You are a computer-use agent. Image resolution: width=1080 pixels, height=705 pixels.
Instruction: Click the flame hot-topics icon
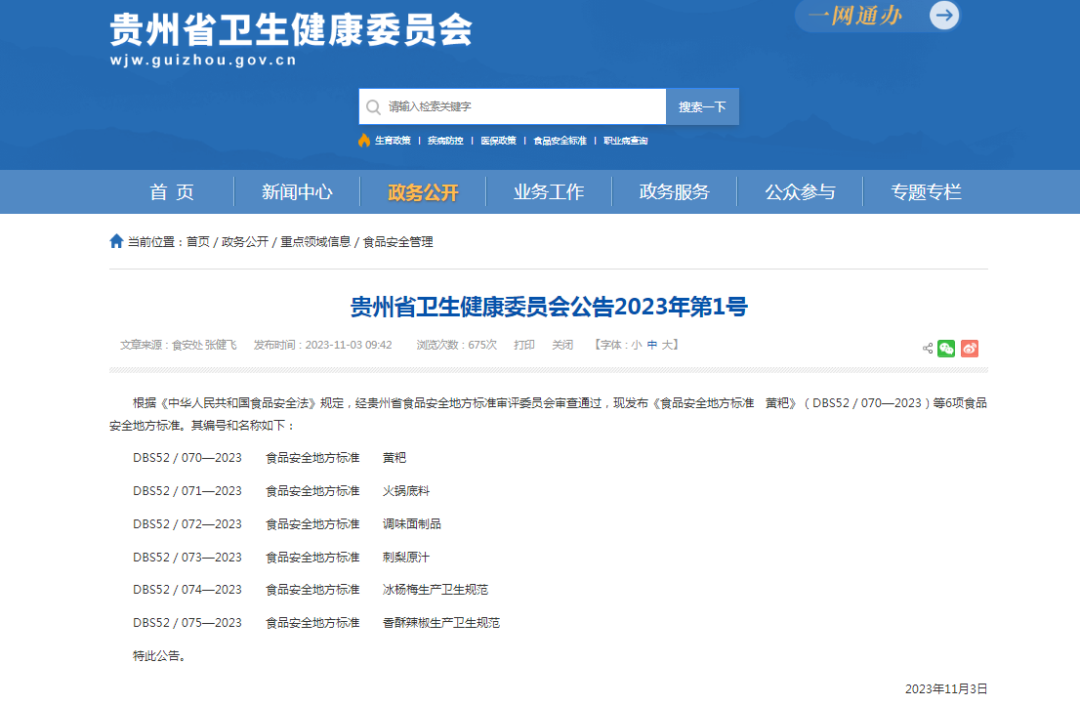[364, 140]
